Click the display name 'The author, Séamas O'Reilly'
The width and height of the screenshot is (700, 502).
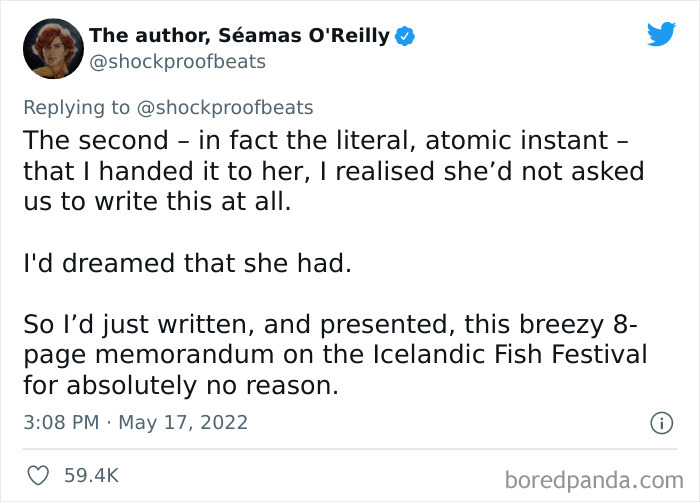click(x=239, y=36)
